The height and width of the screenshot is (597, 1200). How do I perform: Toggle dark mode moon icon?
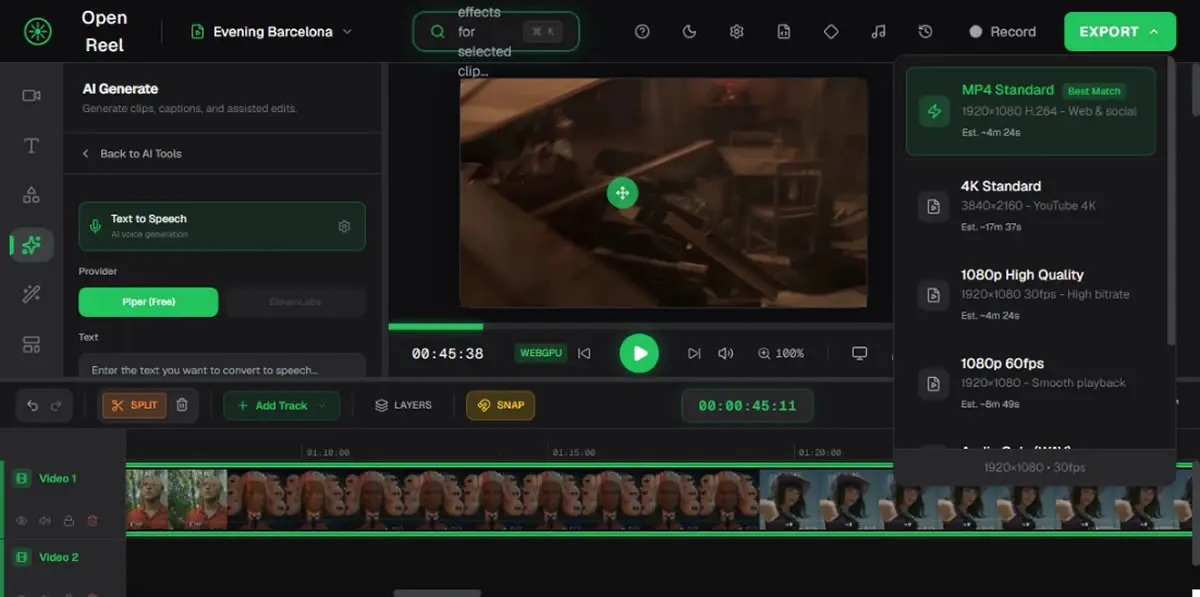pyautogui.click(x=689, y=32)
